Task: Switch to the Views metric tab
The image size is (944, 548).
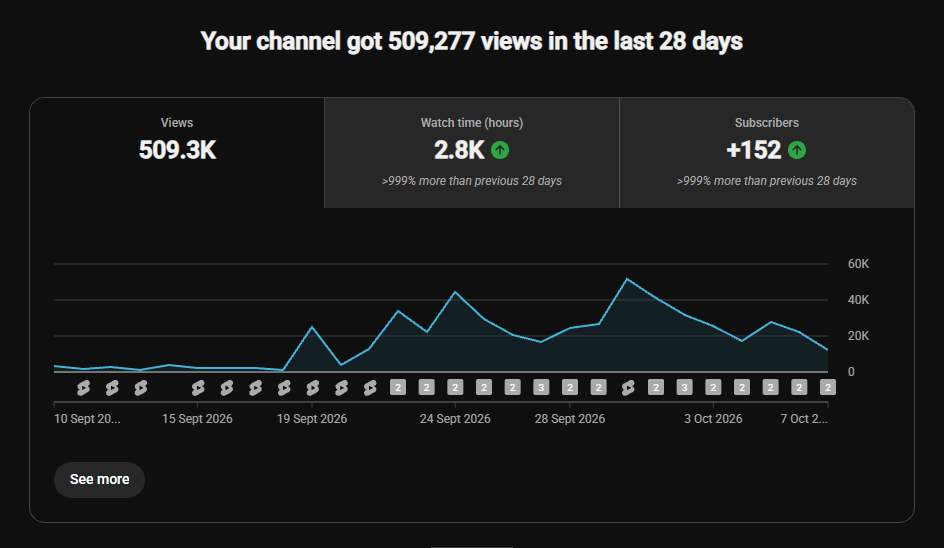Action: point(177,153)
